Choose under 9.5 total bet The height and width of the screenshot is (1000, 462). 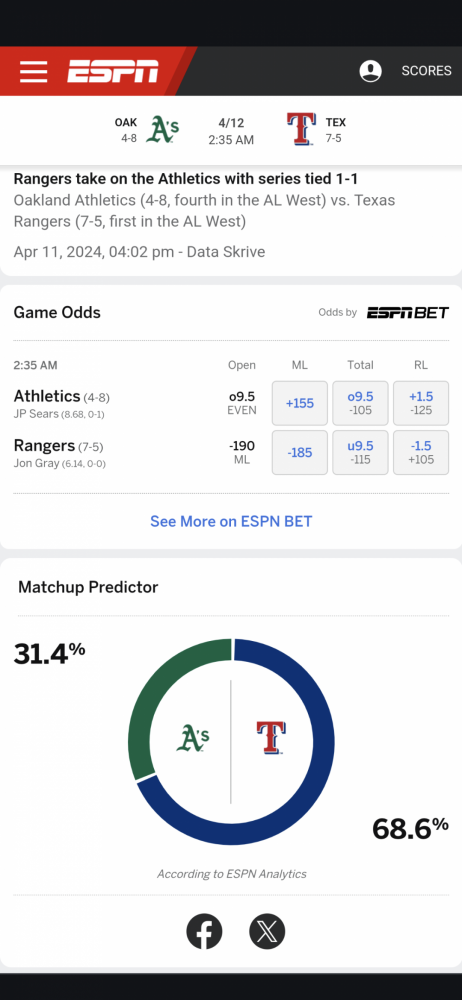click(361, 453)
